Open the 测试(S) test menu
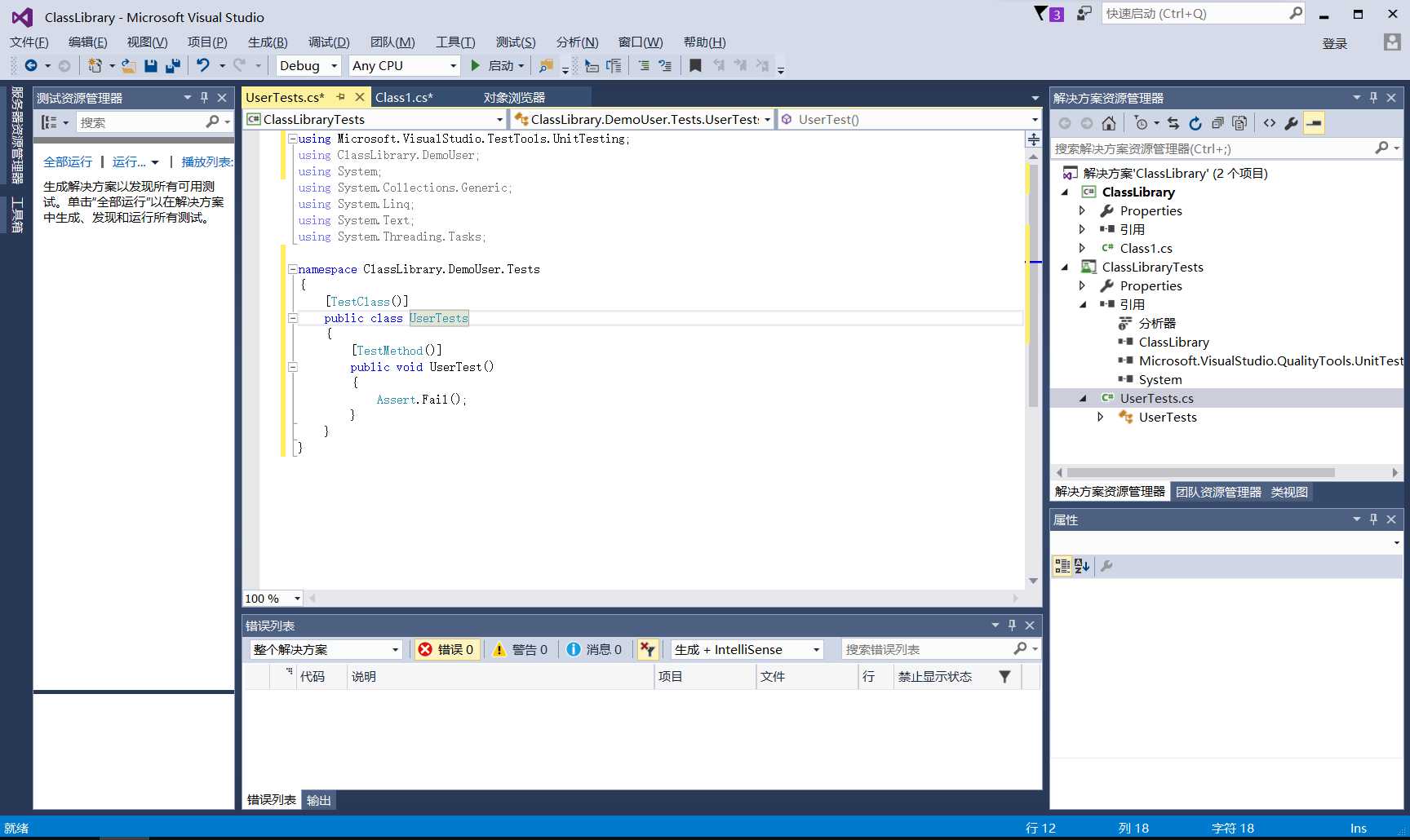1410x840 pixels. [x=516, y=42]
